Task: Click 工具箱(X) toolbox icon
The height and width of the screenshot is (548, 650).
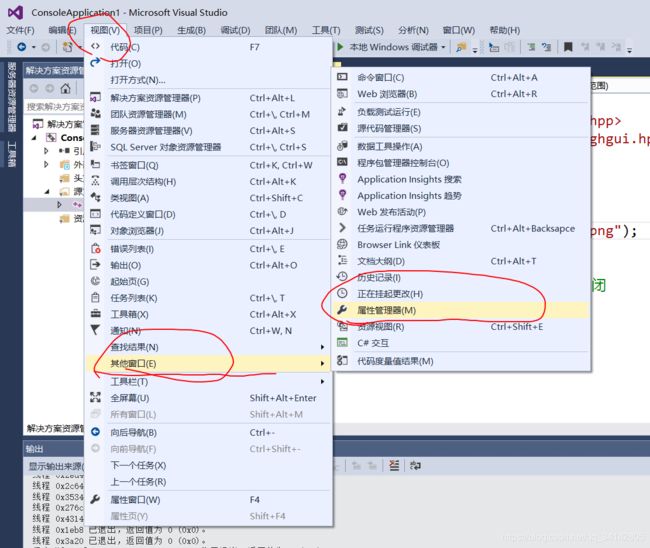Action: [95, 313]
